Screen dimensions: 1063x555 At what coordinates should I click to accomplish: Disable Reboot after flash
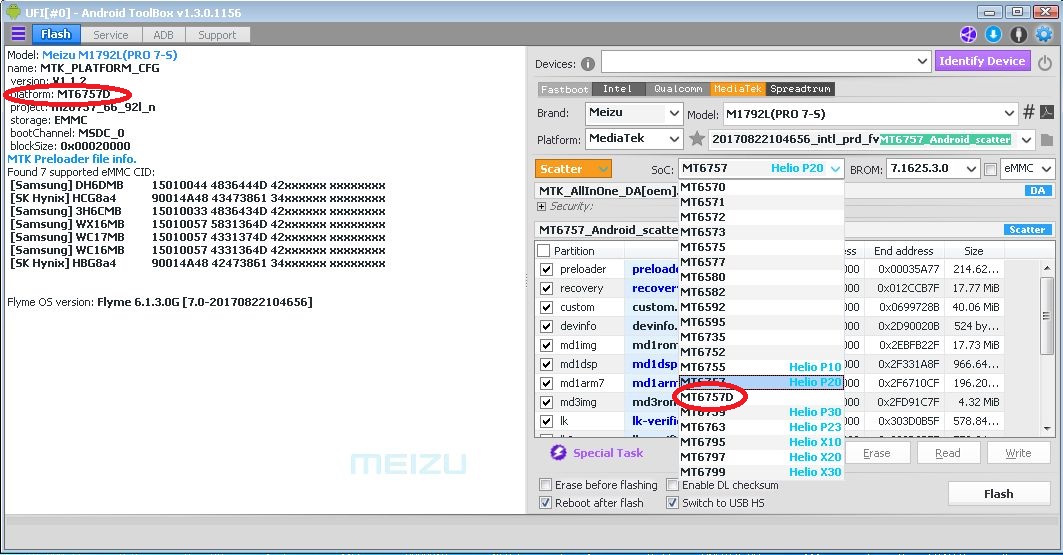[x=545, y=503]
